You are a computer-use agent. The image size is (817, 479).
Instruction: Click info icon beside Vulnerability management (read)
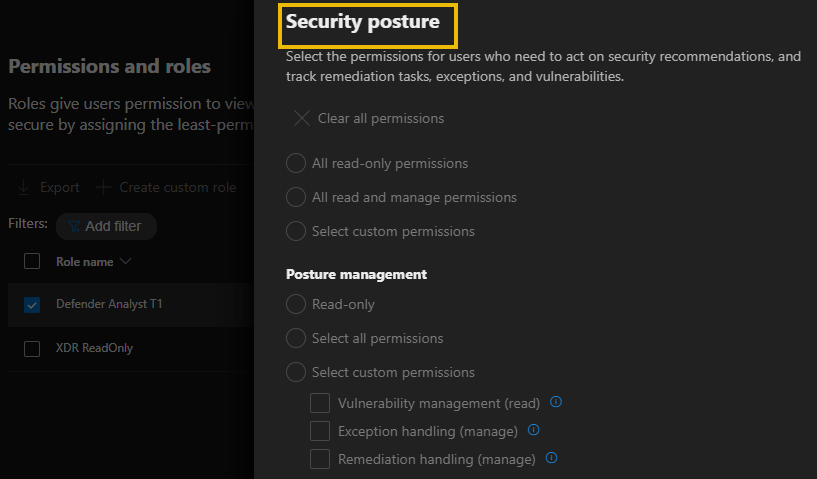point(556,403)
